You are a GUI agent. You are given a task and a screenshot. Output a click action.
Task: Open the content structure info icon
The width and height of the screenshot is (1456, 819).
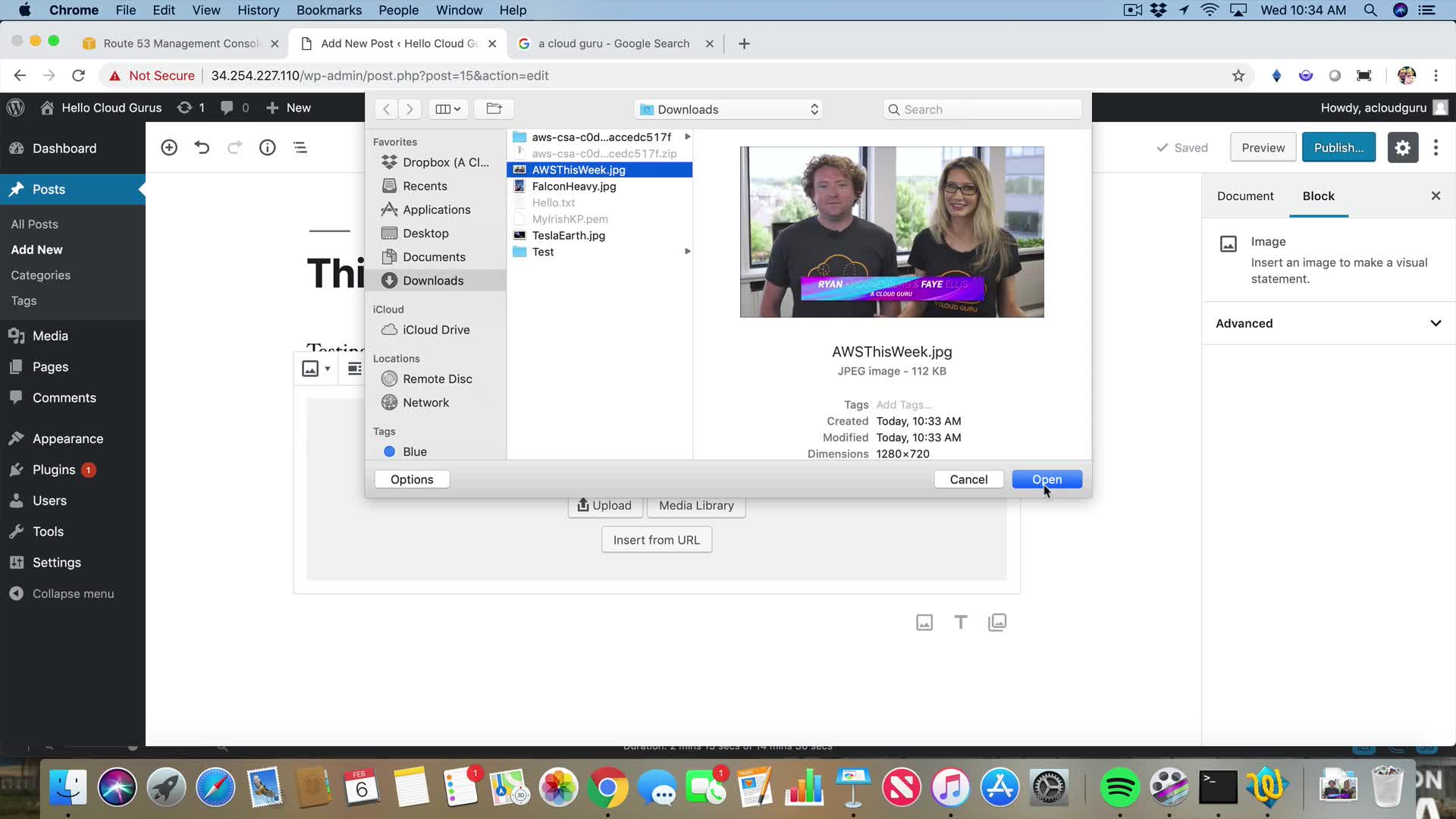coord(267,148)
